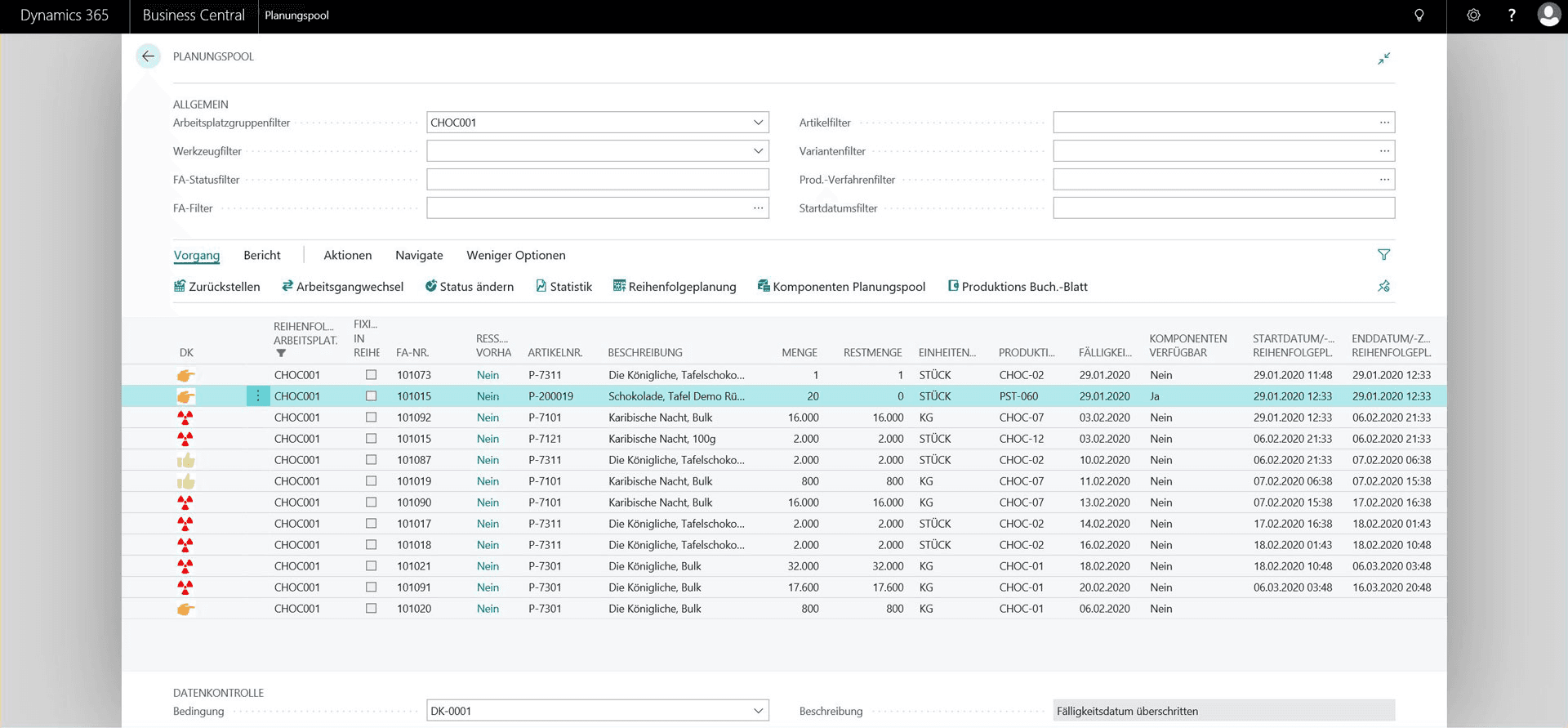Click the hand icon of row 101073
Image resolution: width=1568 pixels, height=728 pixels.
click(186, 375)
